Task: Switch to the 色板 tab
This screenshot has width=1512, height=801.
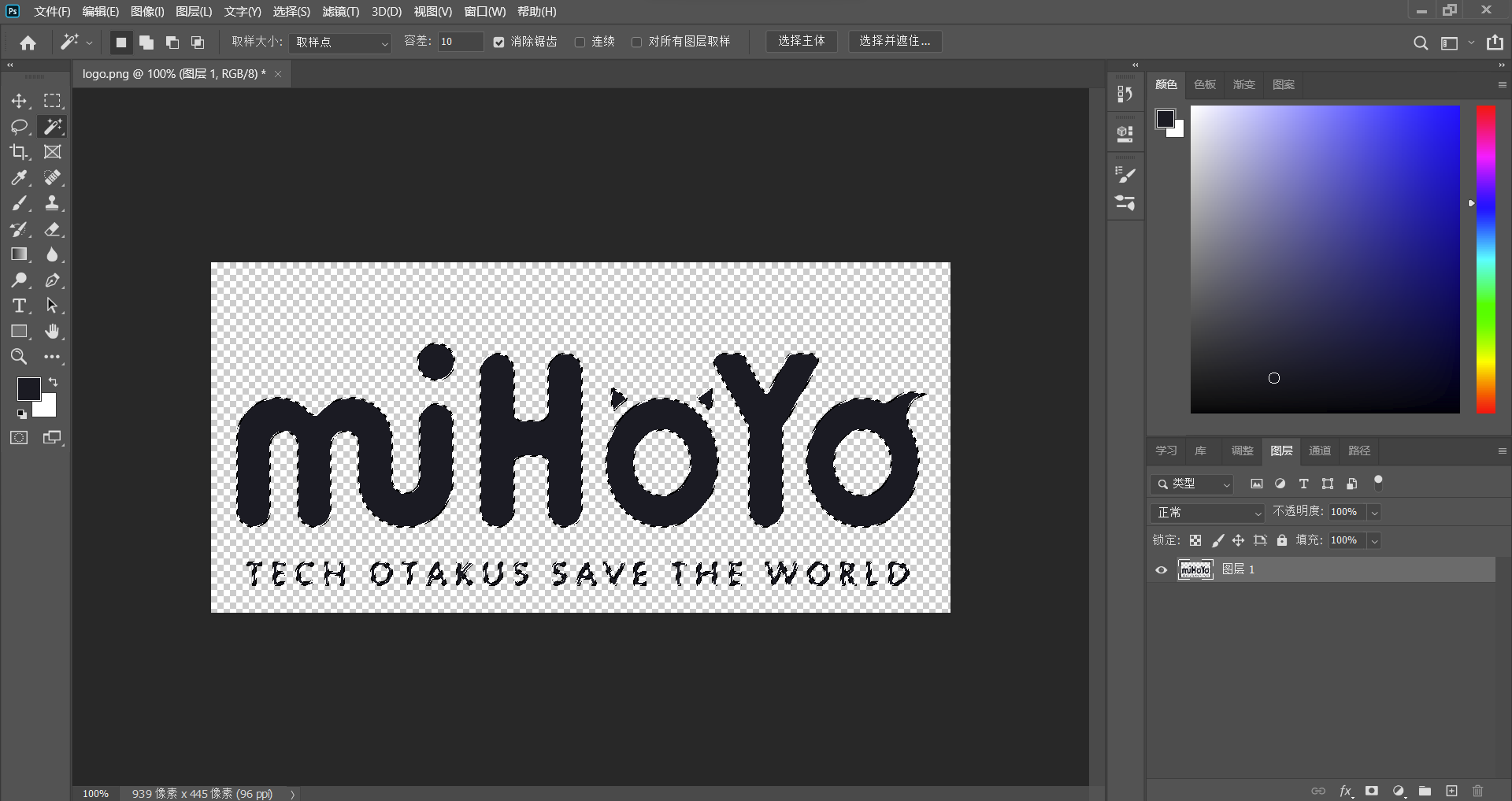Action: coord(1205,84)
